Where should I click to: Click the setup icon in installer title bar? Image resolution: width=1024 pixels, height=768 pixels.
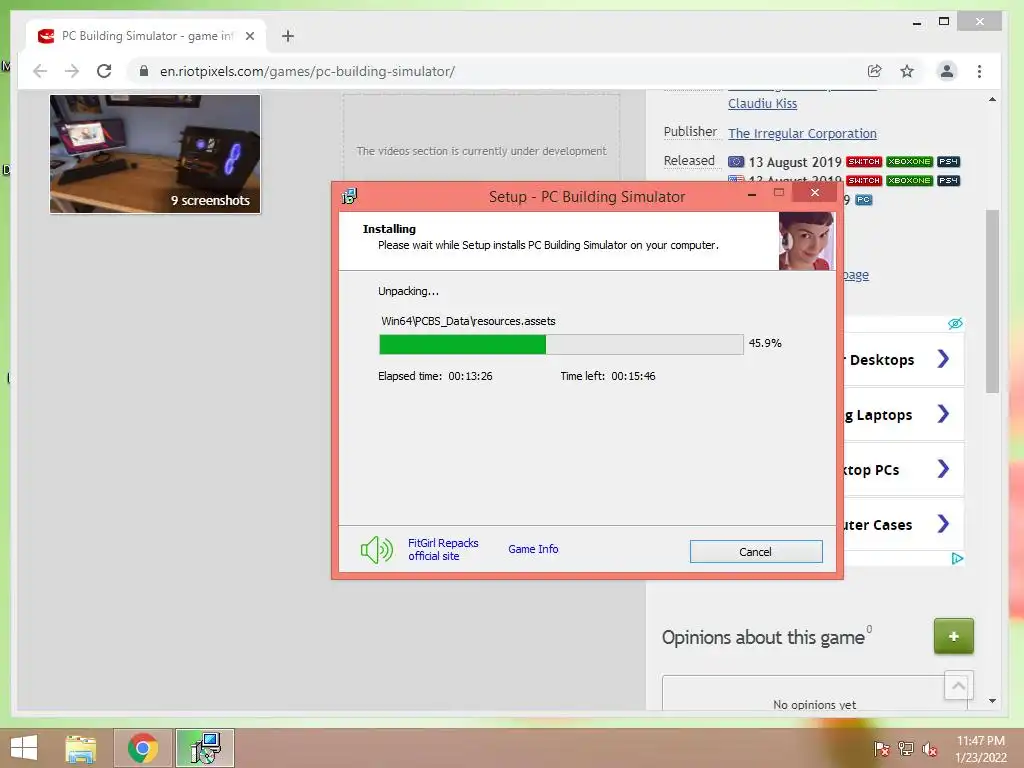pos(349,196)
